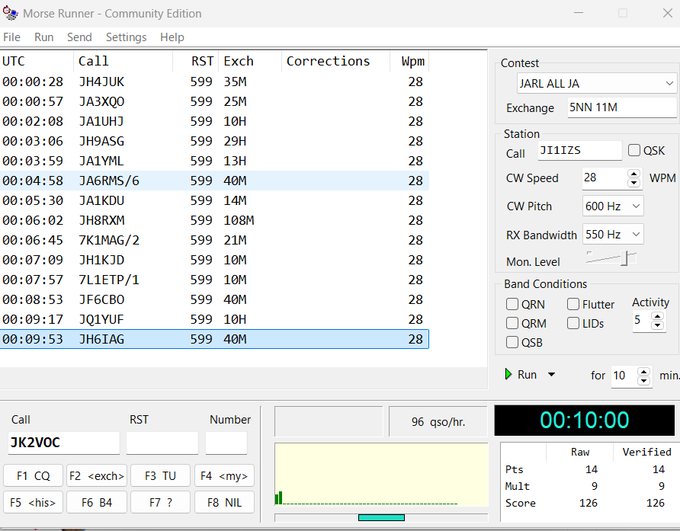The width and height of the screenshot is (680, 531).
Task: Select log row for JA1UHJ
Action: (214, 121)
